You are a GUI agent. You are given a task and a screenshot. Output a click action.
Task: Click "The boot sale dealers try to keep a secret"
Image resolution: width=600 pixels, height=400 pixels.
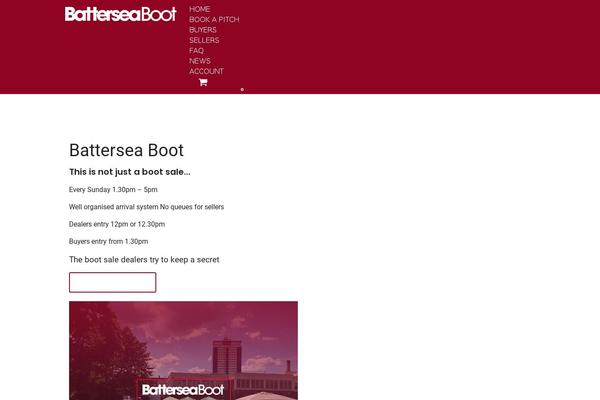(144, 260)
